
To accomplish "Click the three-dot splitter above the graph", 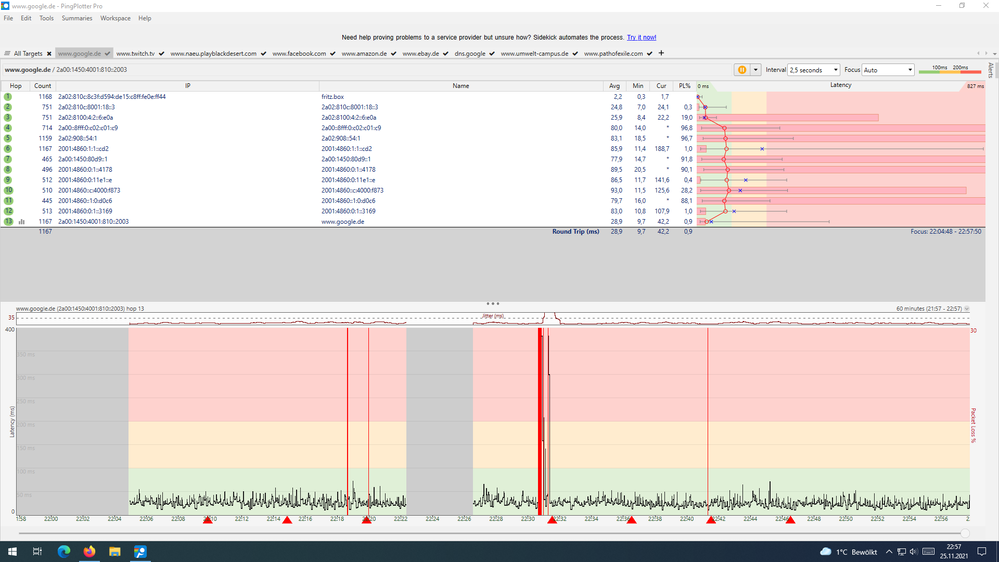I will click(492, 304).
